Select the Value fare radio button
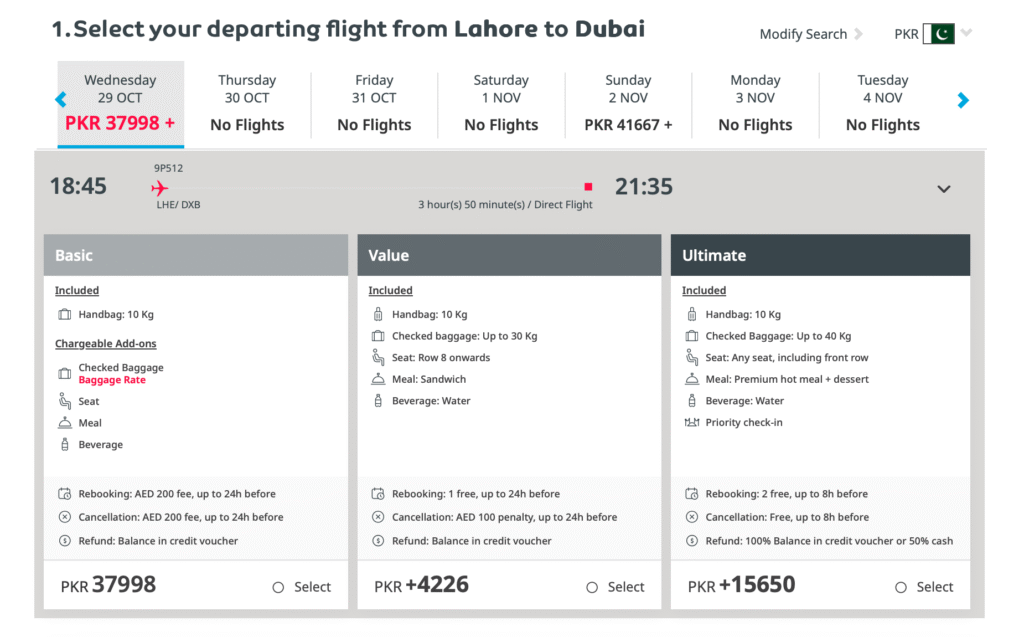Image resolution: width=1024 pixels, height=637 pixels. click(x=592, y=588)
